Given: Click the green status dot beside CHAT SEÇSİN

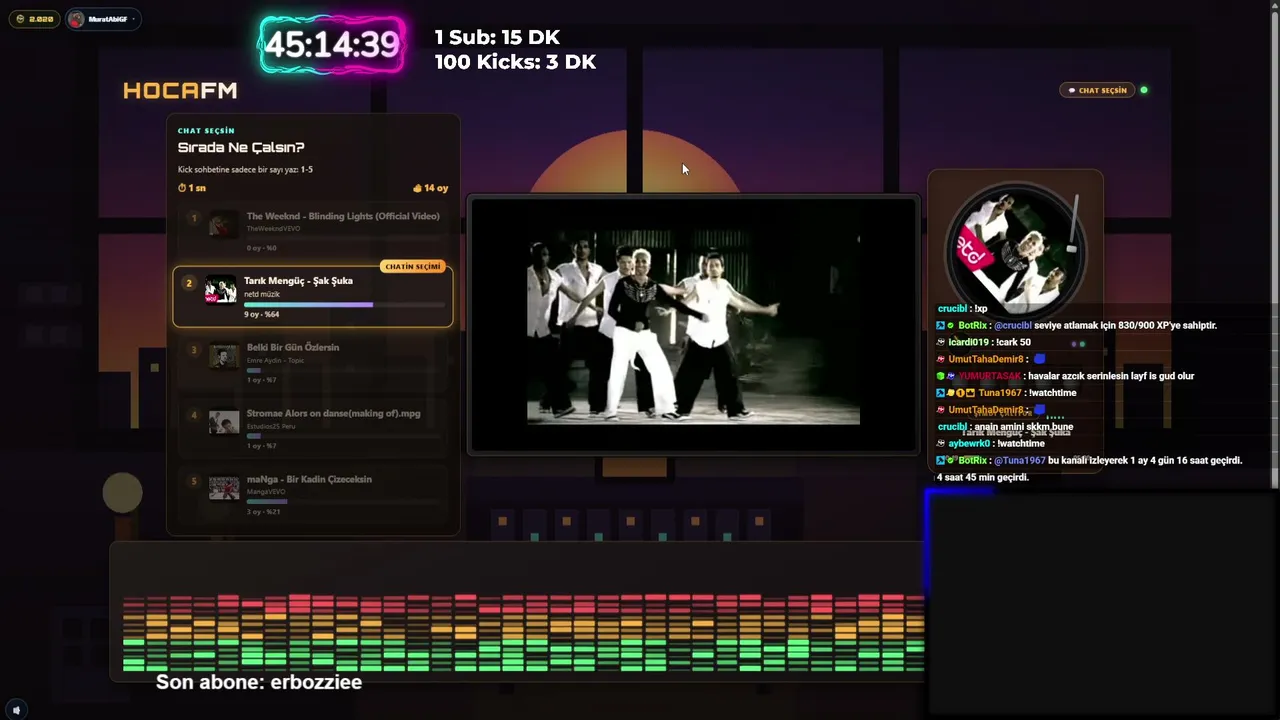Looking at the screenshot, I should pyautogui.click(x=1144, y=90).
